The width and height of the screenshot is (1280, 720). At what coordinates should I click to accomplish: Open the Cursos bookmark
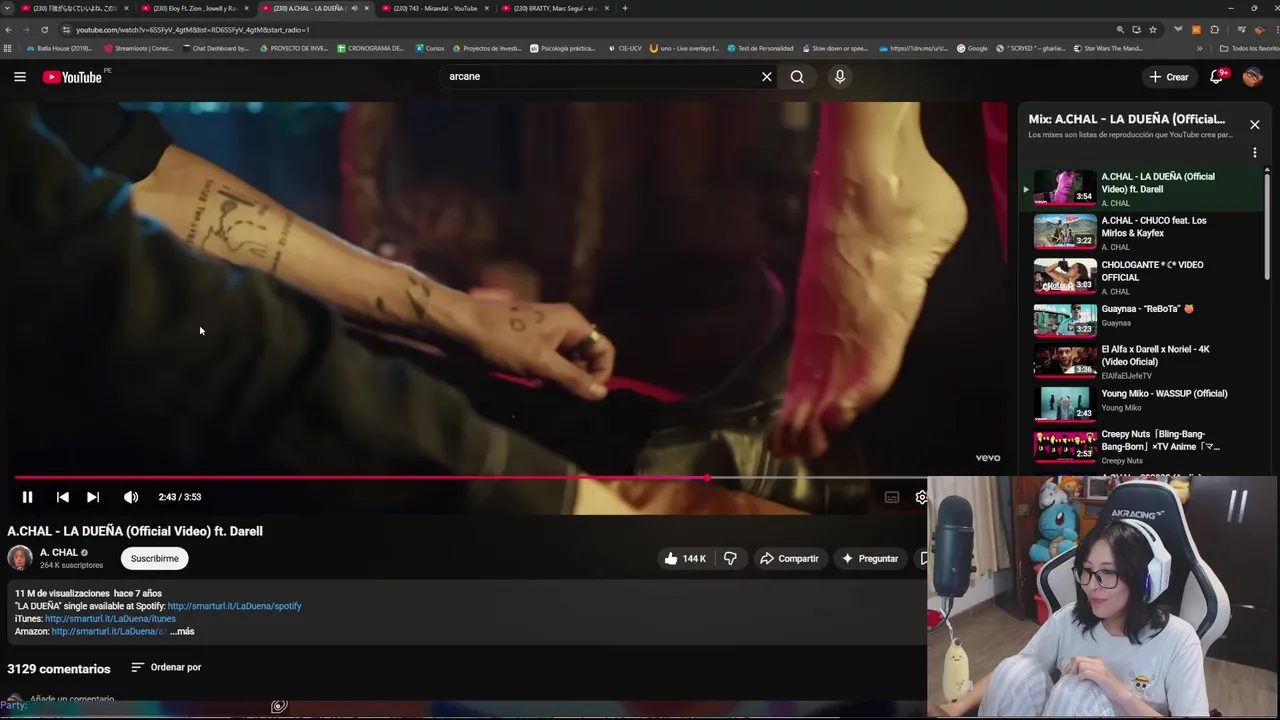click(430, 48)
